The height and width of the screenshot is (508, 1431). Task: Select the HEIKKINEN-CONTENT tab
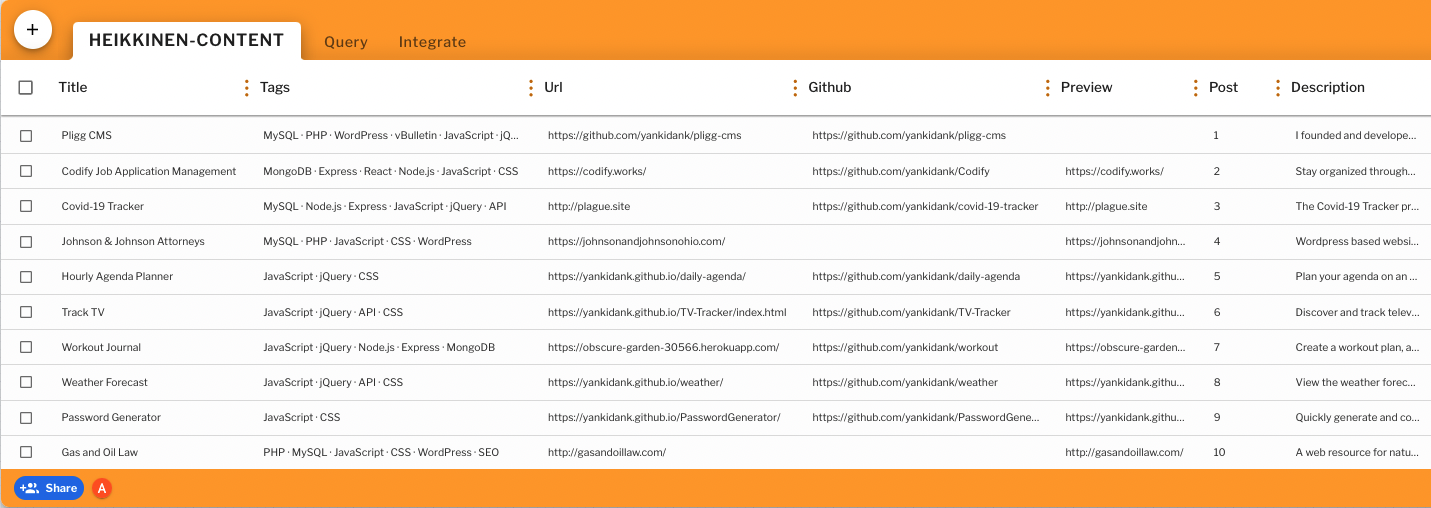(x=187, y=41)
